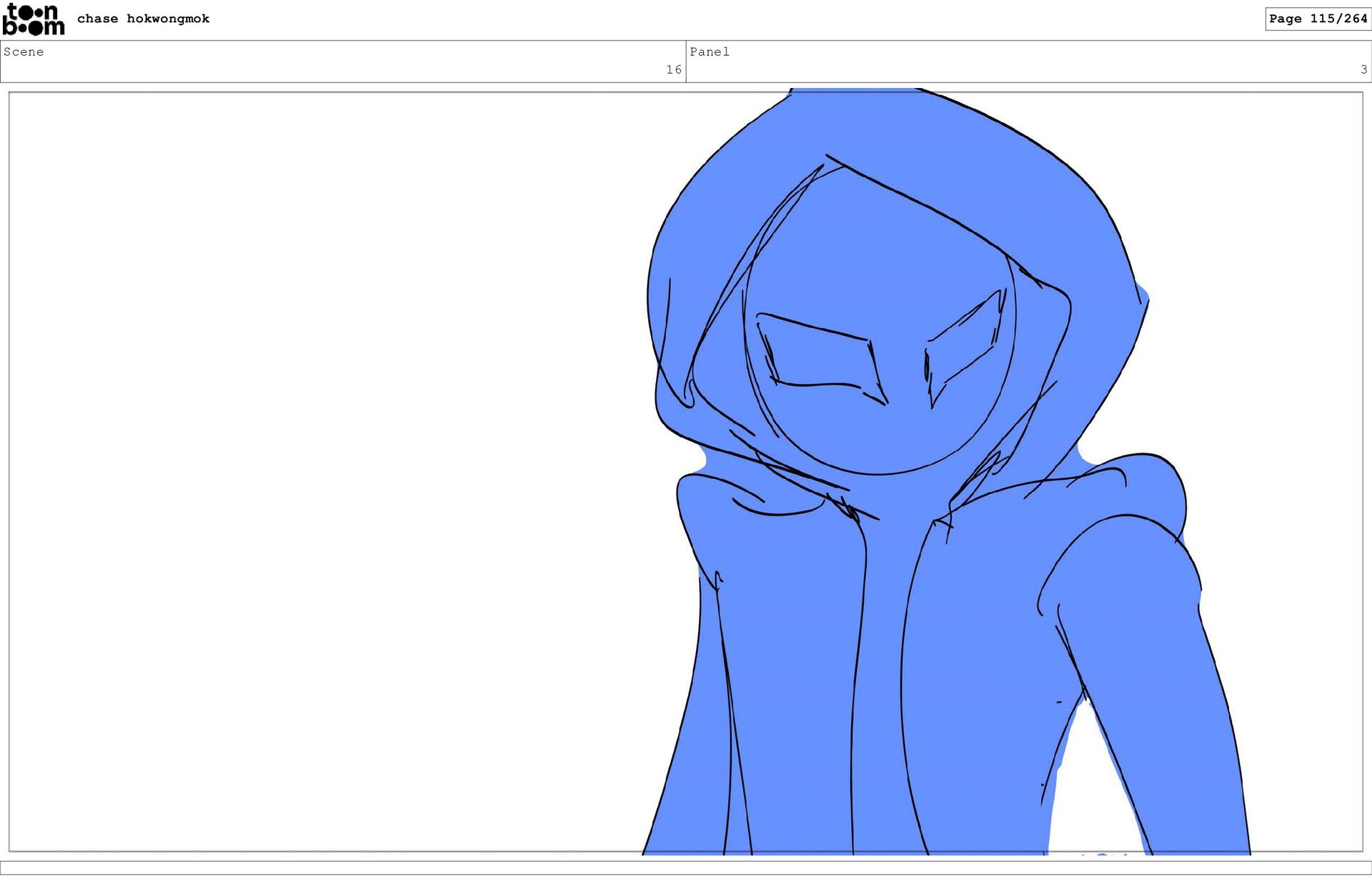The height and width of the screenshot is (888, 1372).
Task: Click the Page 115/264 indicator box
Action: pos(1317,19)
